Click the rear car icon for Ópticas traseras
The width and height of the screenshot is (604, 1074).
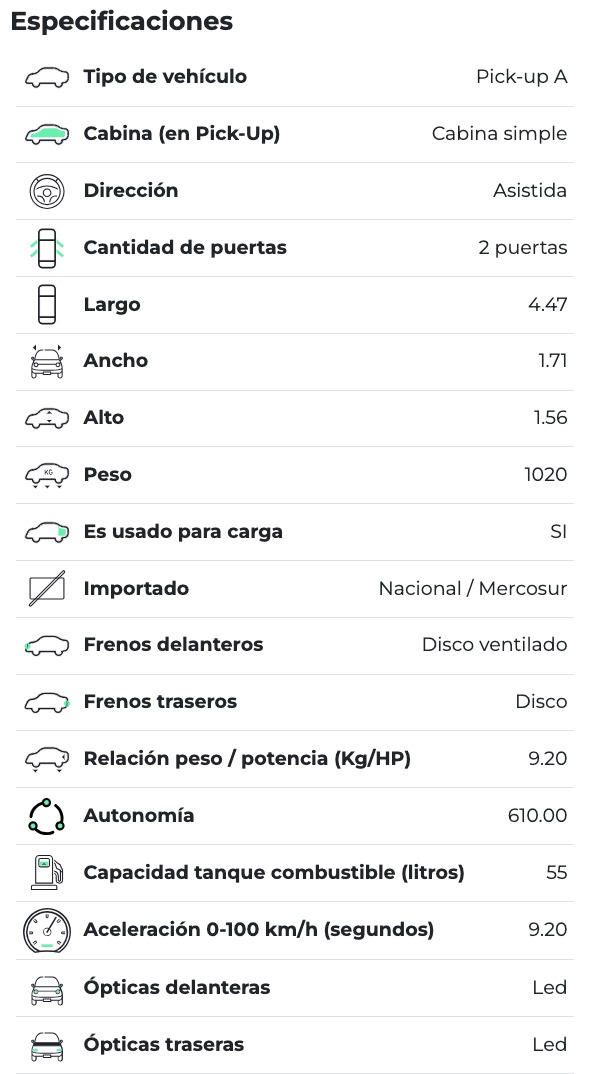47,1045
